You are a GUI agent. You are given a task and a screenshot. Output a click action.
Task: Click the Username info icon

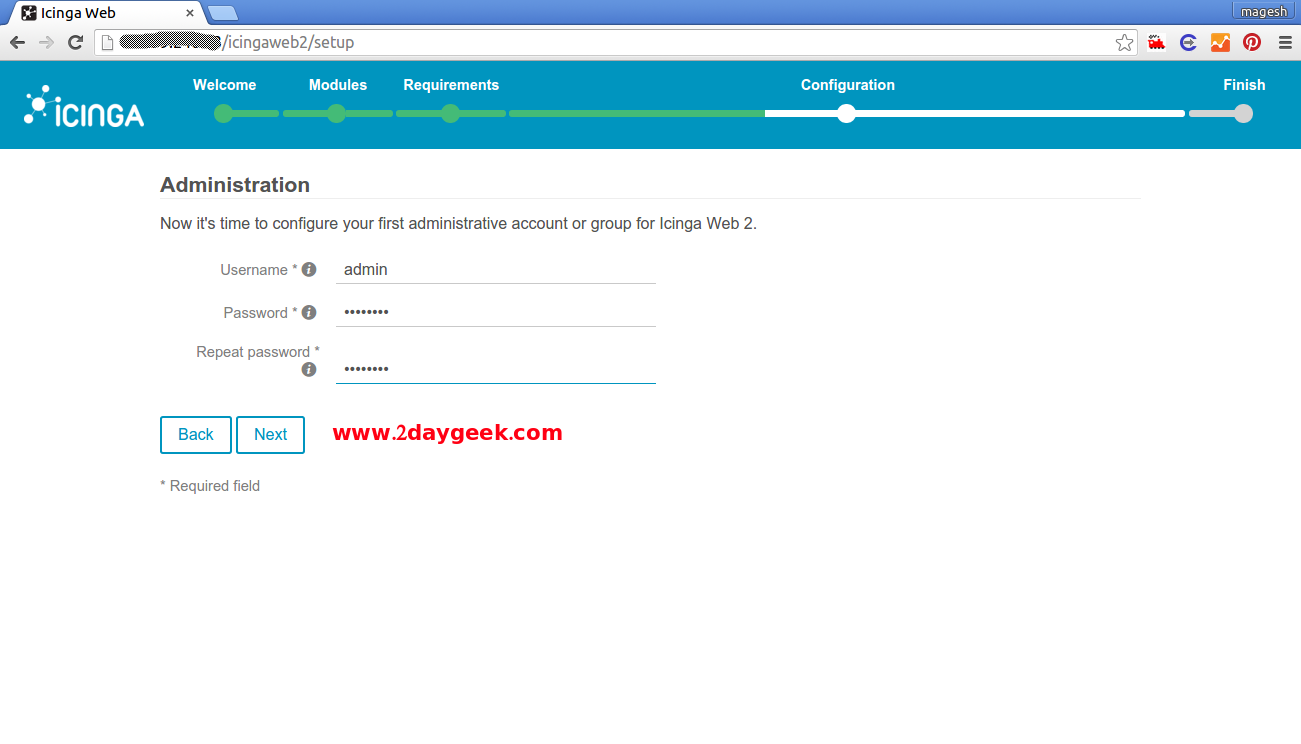[309, 269]
